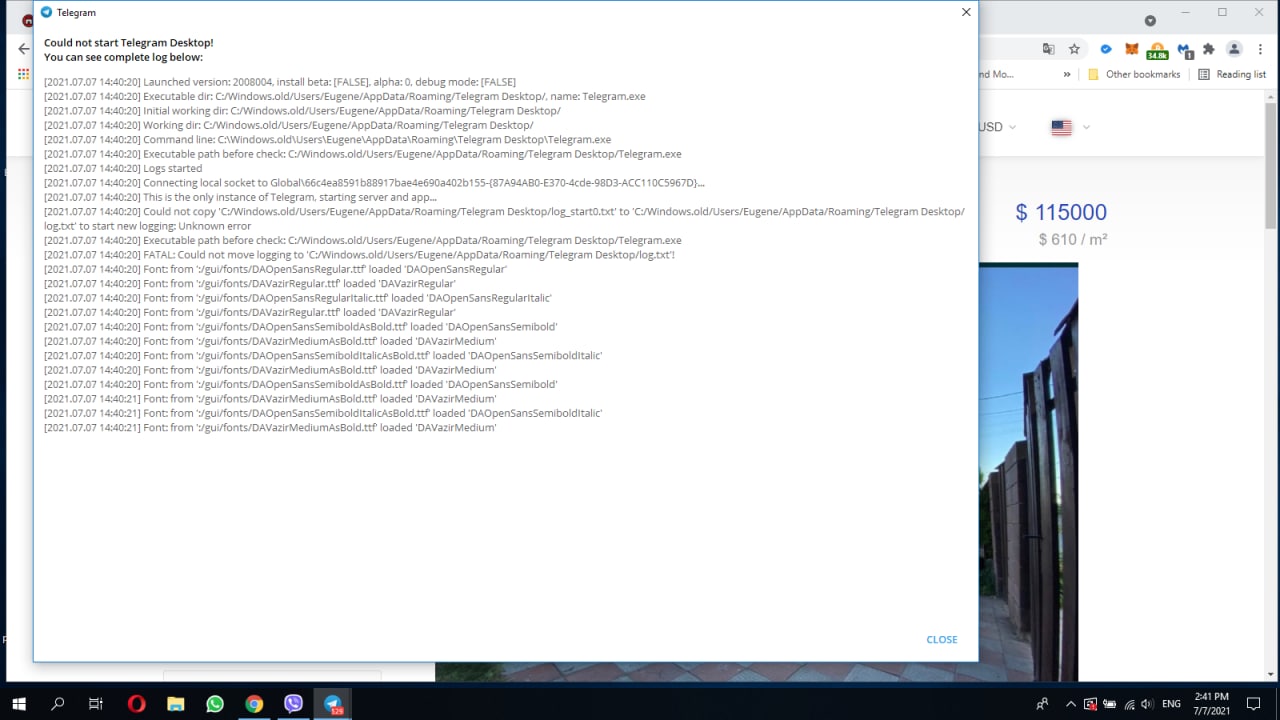Click the property photo in Chrome page
Image resolution: width=1280 pixels, height=720 pixels.
pos(1028,472)
